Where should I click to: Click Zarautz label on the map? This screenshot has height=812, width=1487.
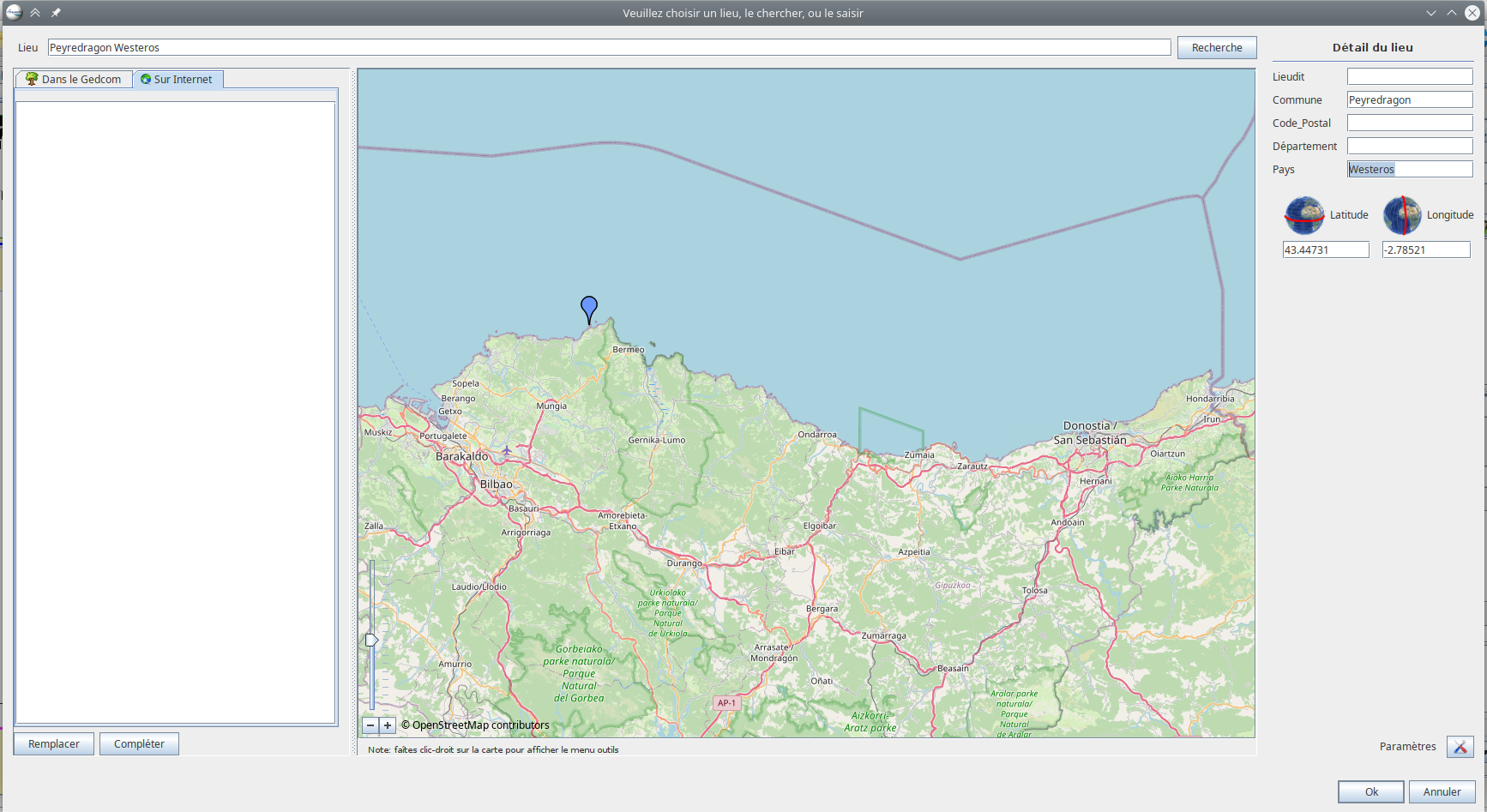tap(972, 466)
